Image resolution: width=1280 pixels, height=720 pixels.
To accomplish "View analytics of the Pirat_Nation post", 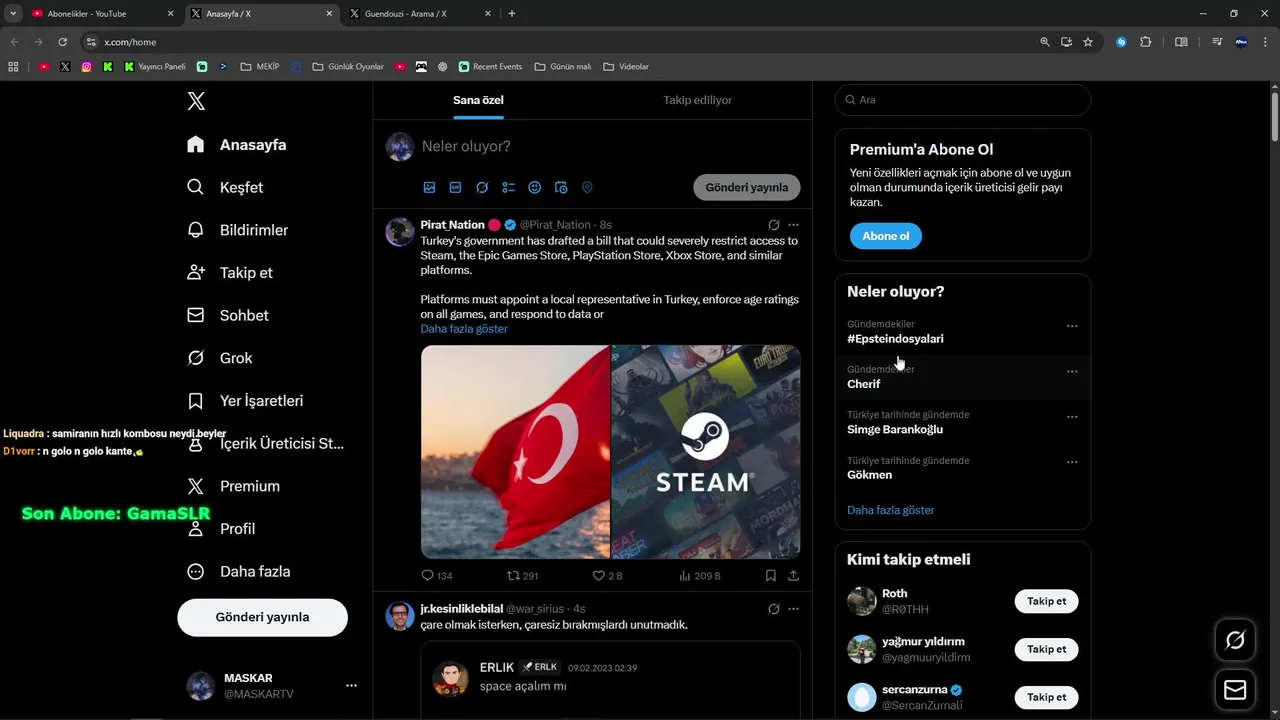I will tap(700, 576).
